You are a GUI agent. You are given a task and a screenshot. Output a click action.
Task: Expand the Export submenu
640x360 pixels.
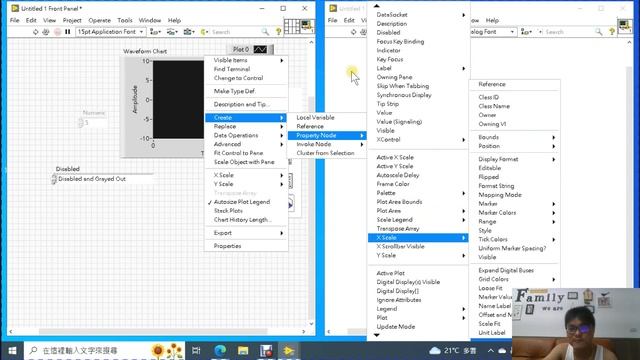click(246, 233)
